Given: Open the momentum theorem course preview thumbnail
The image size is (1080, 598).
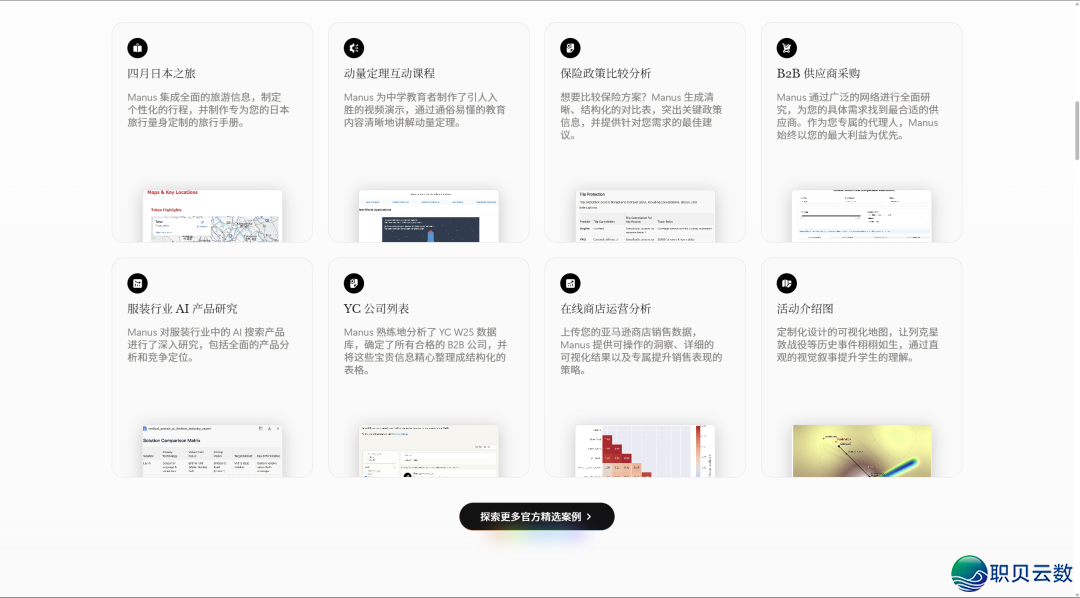Looking at the screenshot, I should pos(428,216).
